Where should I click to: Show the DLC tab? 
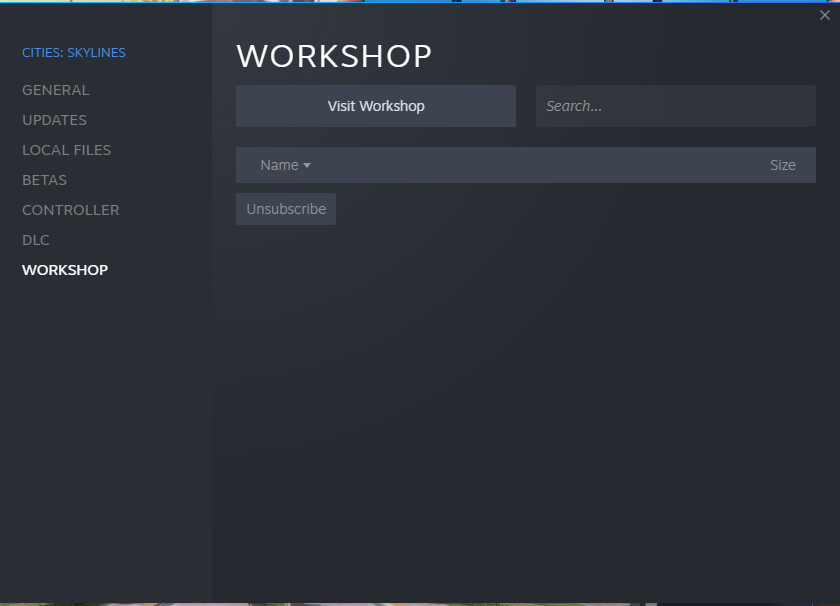click(36, 240)
